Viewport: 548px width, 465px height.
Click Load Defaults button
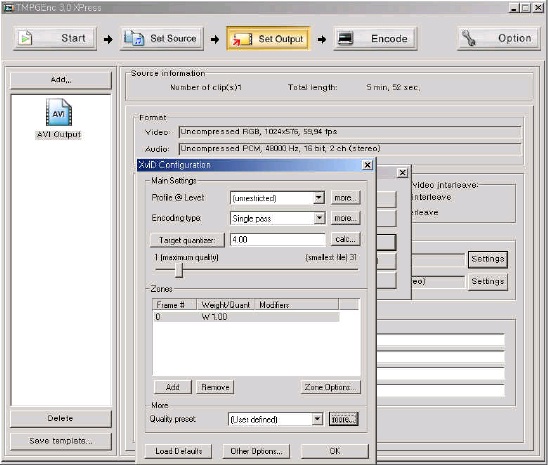point(179,451)
